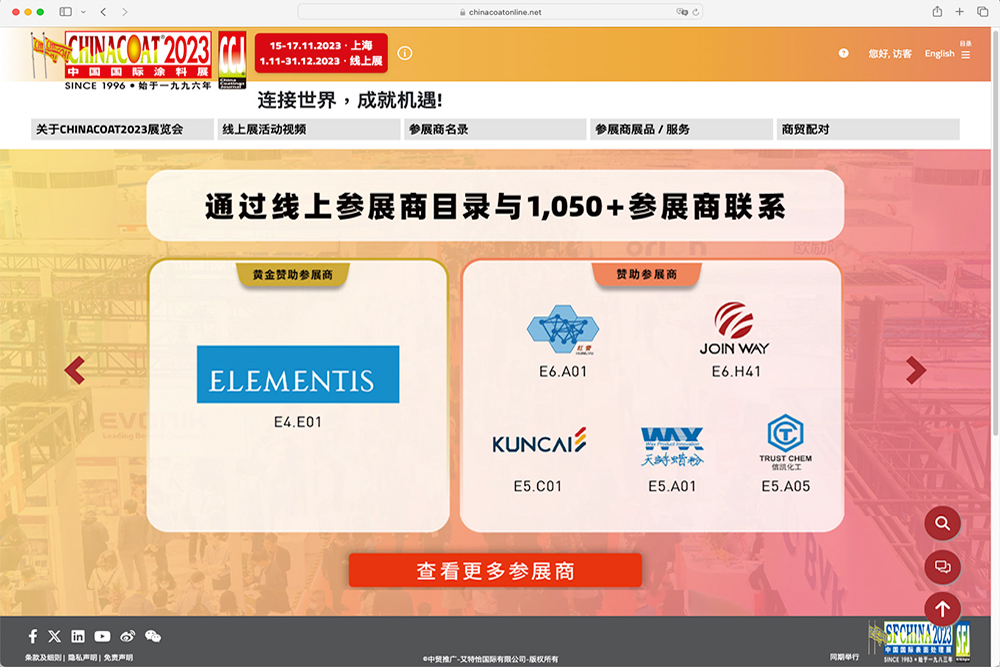
Task: Open the Elementis sponsor logo
Action: [298, 374]
